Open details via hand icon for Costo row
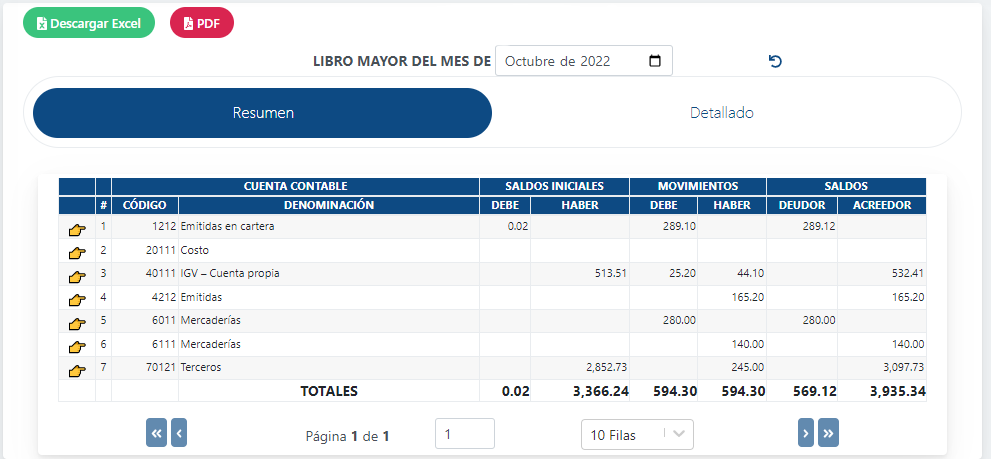 click(76, 253)
